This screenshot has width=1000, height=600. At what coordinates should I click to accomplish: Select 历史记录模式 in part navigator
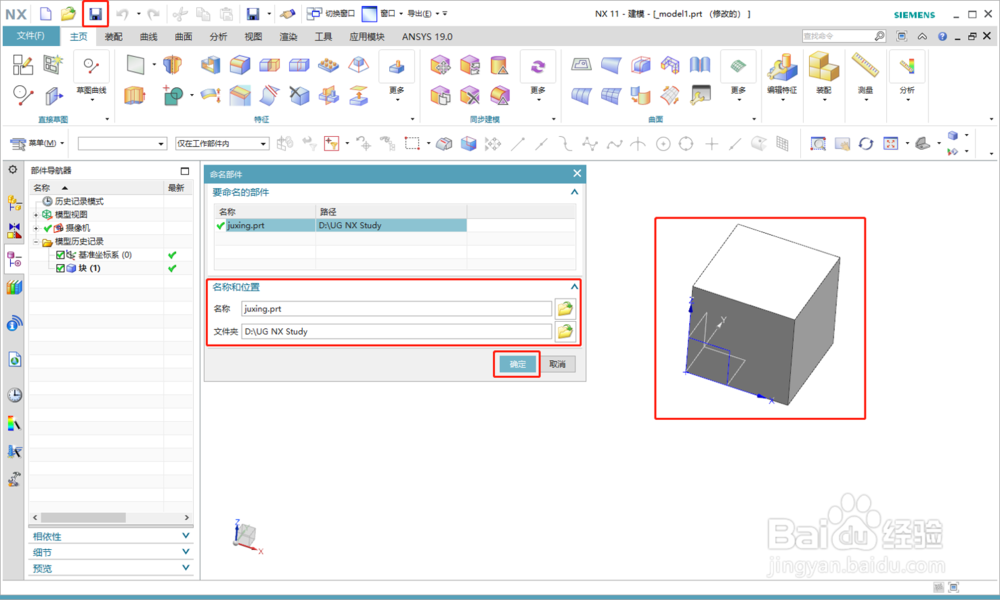tap(79, 201)
